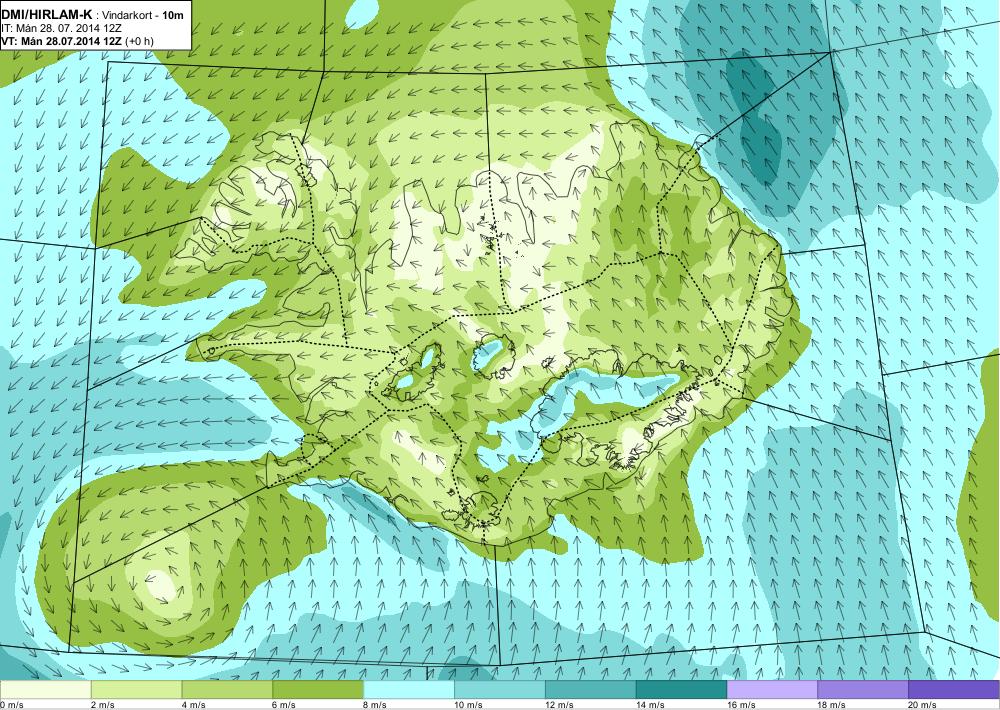The height and width of the screenshot is (710, 1000).
Task: Click the '(+0 h)' forecast offset text
Action: tap(140, 41)
